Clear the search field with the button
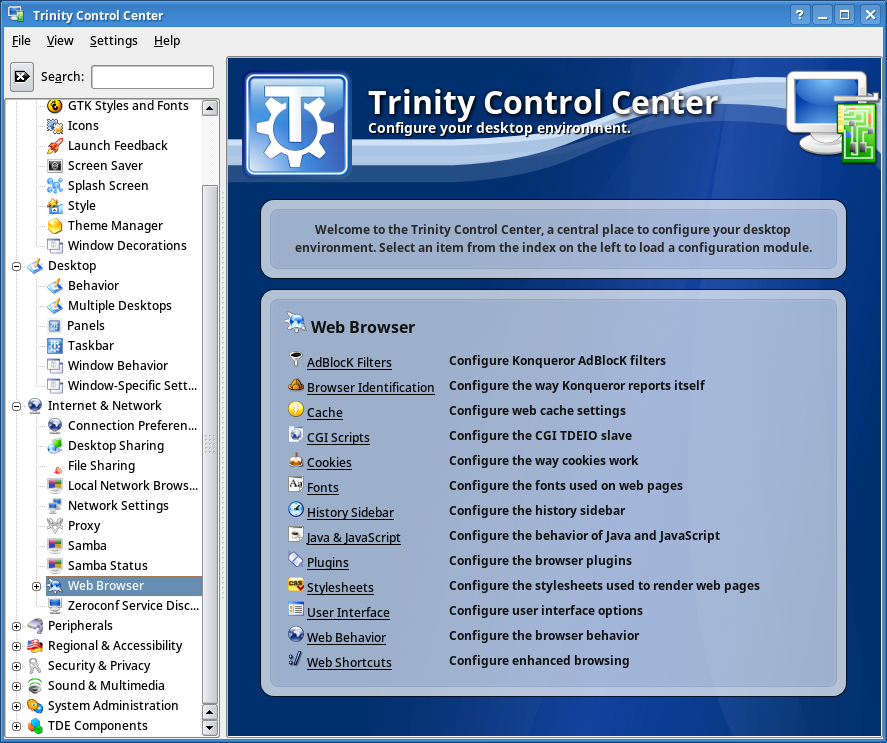The height and width of the screenshot is (743, 887). tap(22, 76)
